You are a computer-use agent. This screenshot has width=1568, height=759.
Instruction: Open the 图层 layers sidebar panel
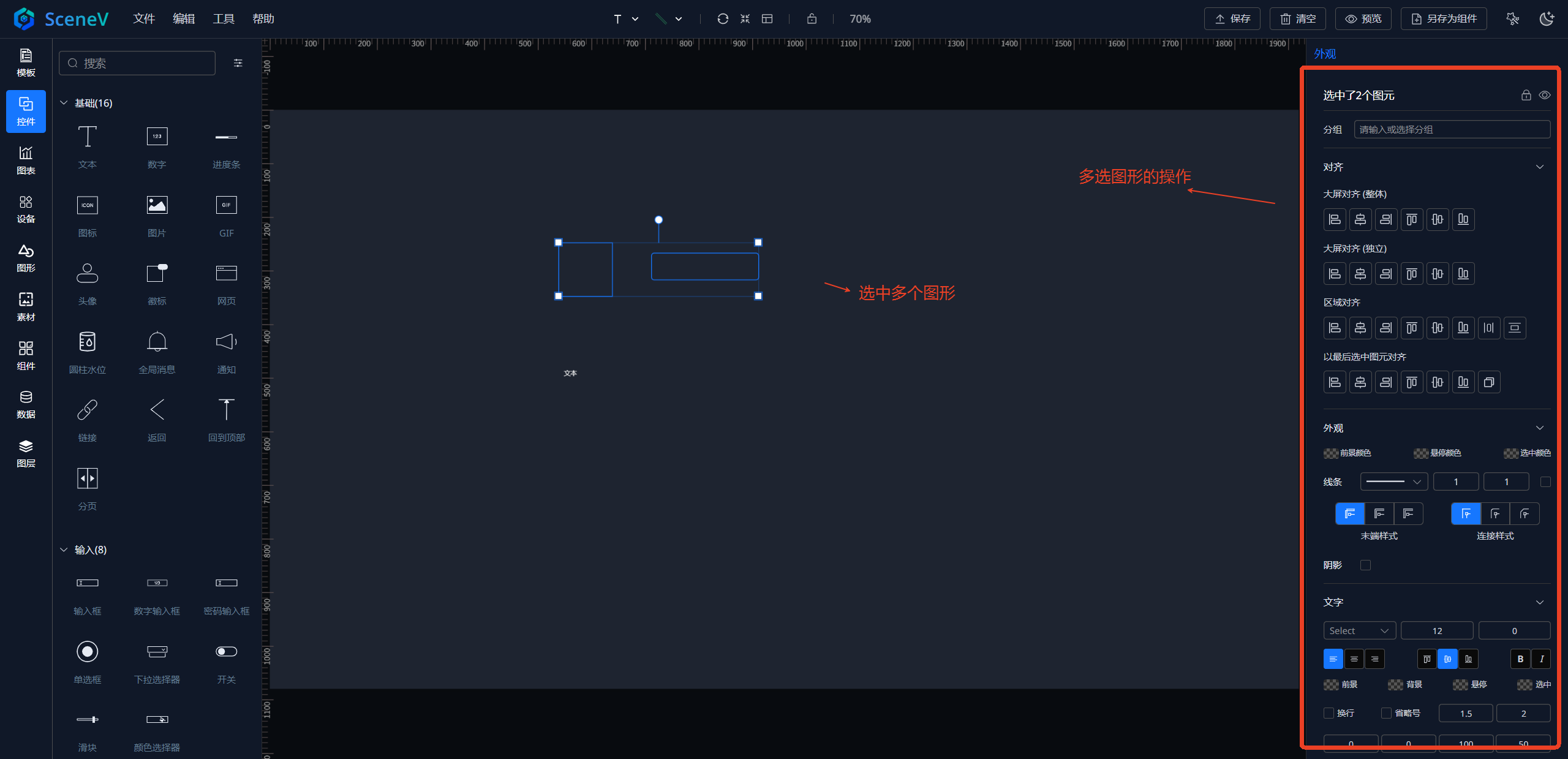(x=26, y=453)
